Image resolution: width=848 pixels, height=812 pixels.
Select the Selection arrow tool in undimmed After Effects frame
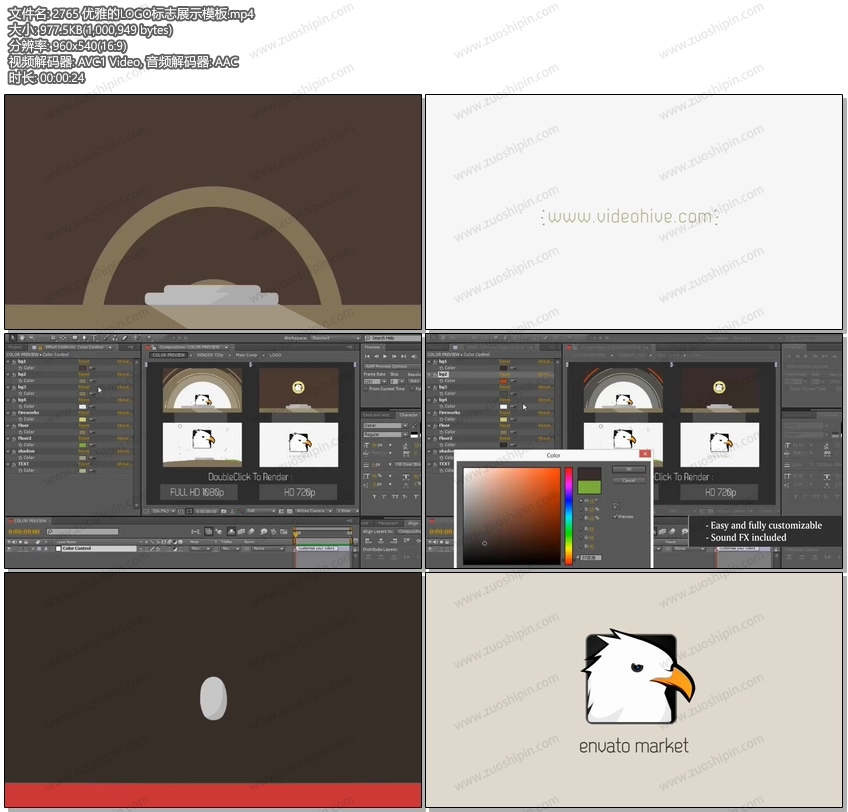(13, 338)
